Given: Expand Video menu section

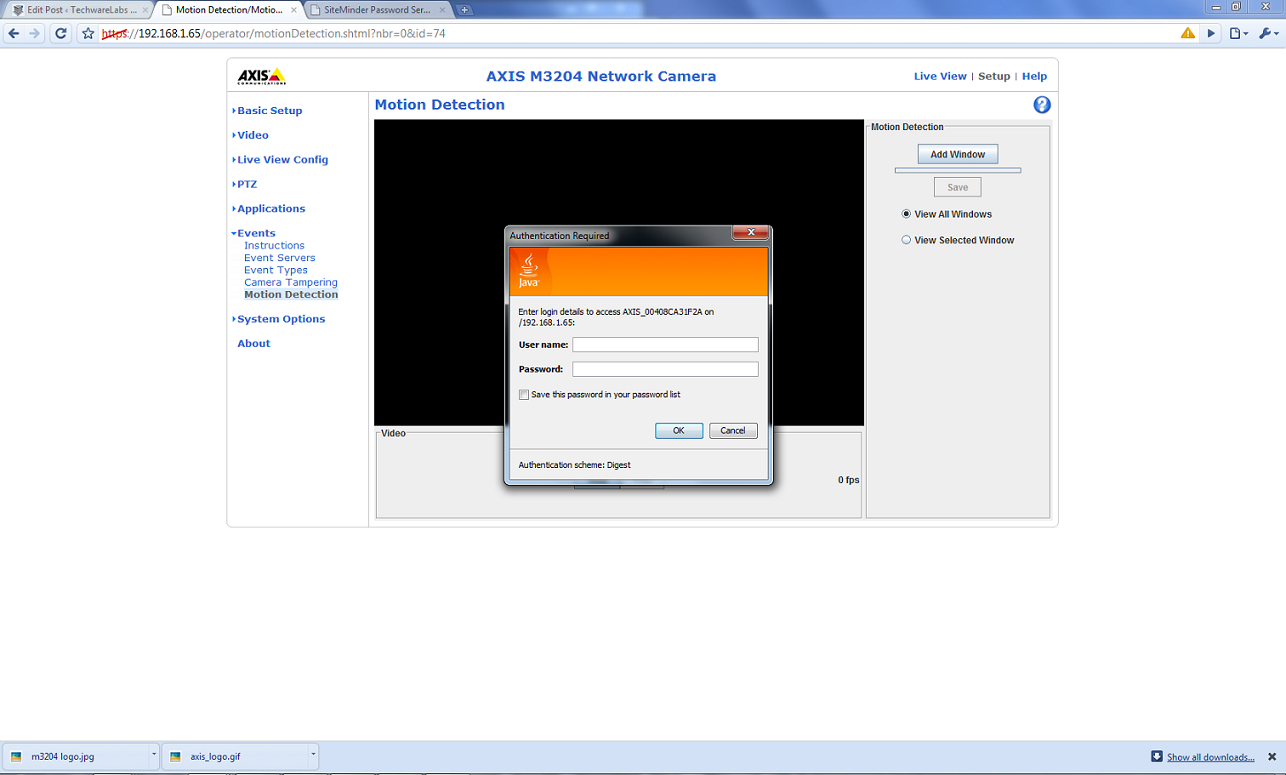Looking at the screenshot, I should [x=251, y=135].
